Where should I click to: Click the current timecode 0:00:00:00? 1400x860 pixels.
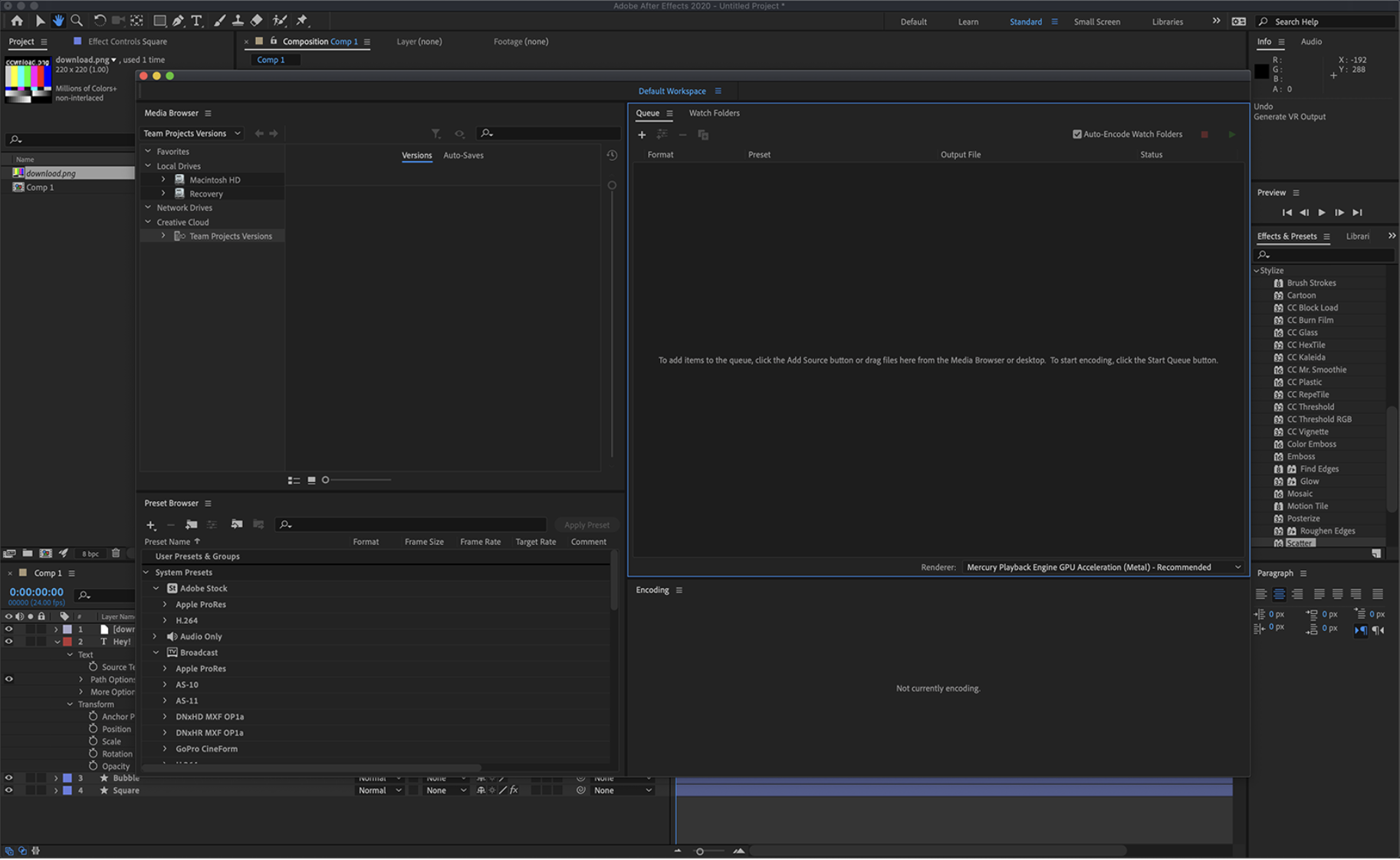point(36,592)
